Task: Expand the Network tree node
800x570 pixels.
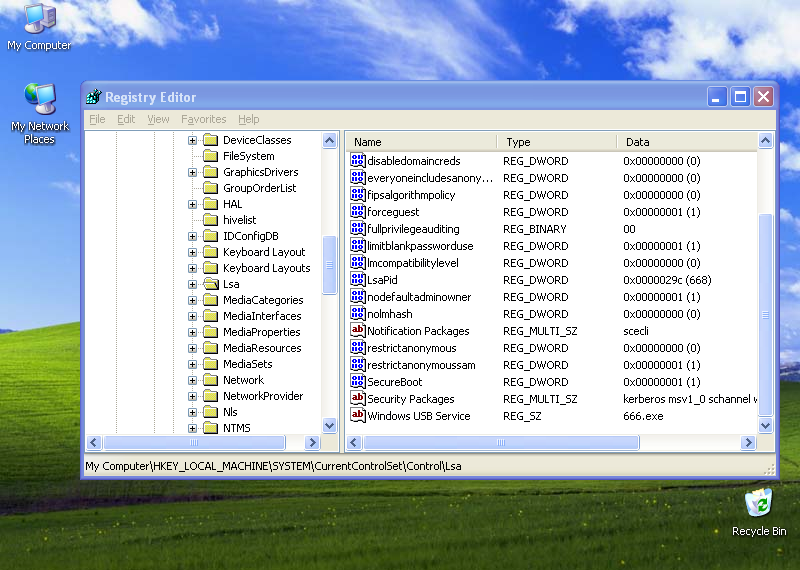Action: 192,380
